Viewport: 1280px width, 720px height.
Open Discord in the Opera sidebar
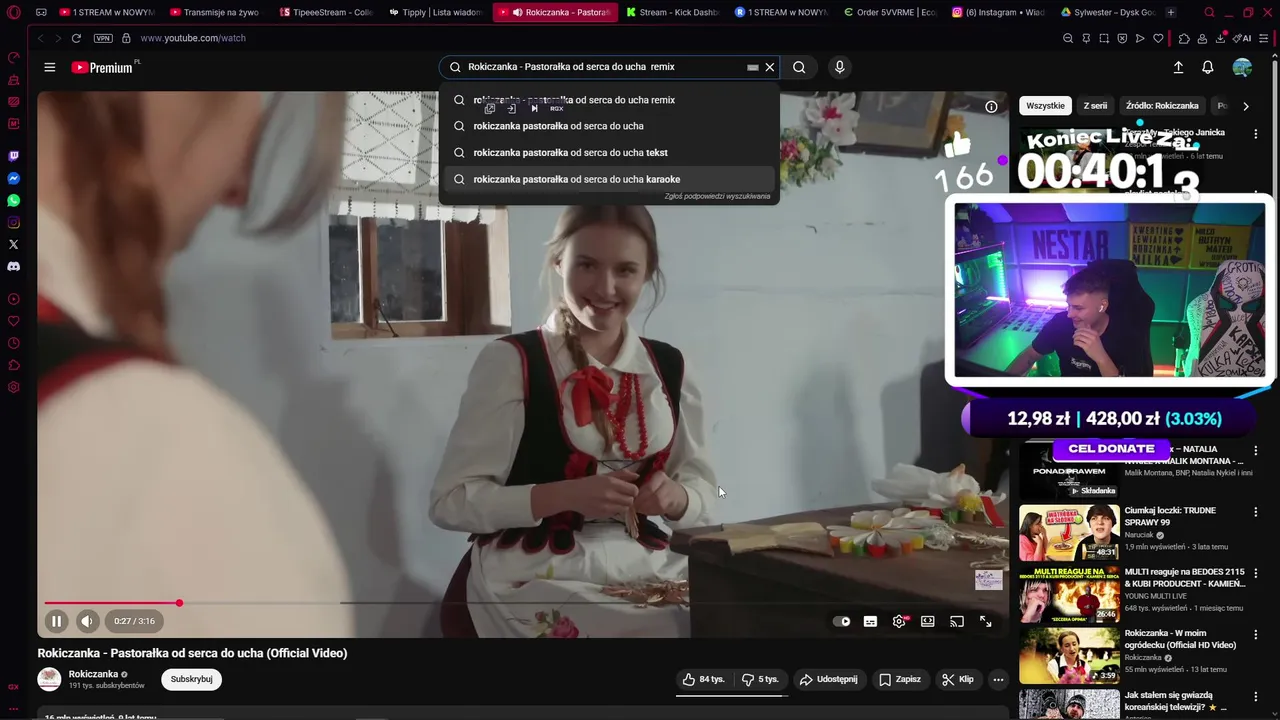coord(13,267)
